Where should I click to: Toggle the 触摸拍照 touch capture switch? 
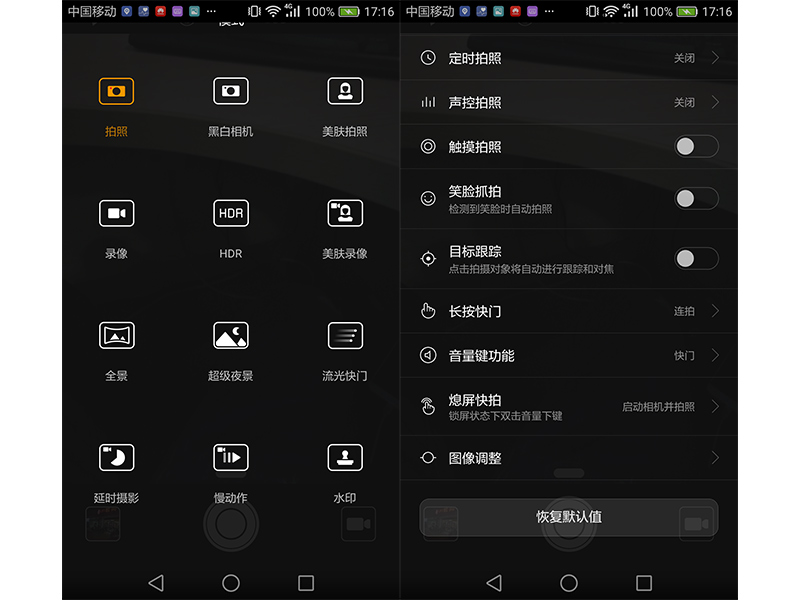[695, 147]
